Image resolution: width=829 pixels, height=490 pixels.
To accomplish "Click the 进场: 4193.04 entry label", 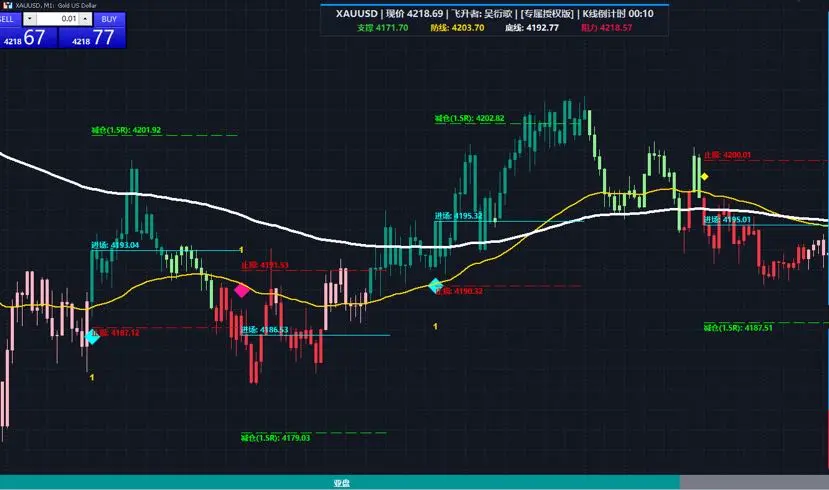I will point(115,245).
